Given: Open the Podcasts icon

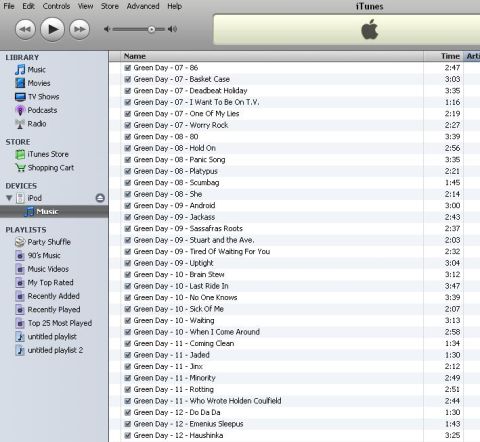Looking at the screenshot, I should click(x=20, y=110).
